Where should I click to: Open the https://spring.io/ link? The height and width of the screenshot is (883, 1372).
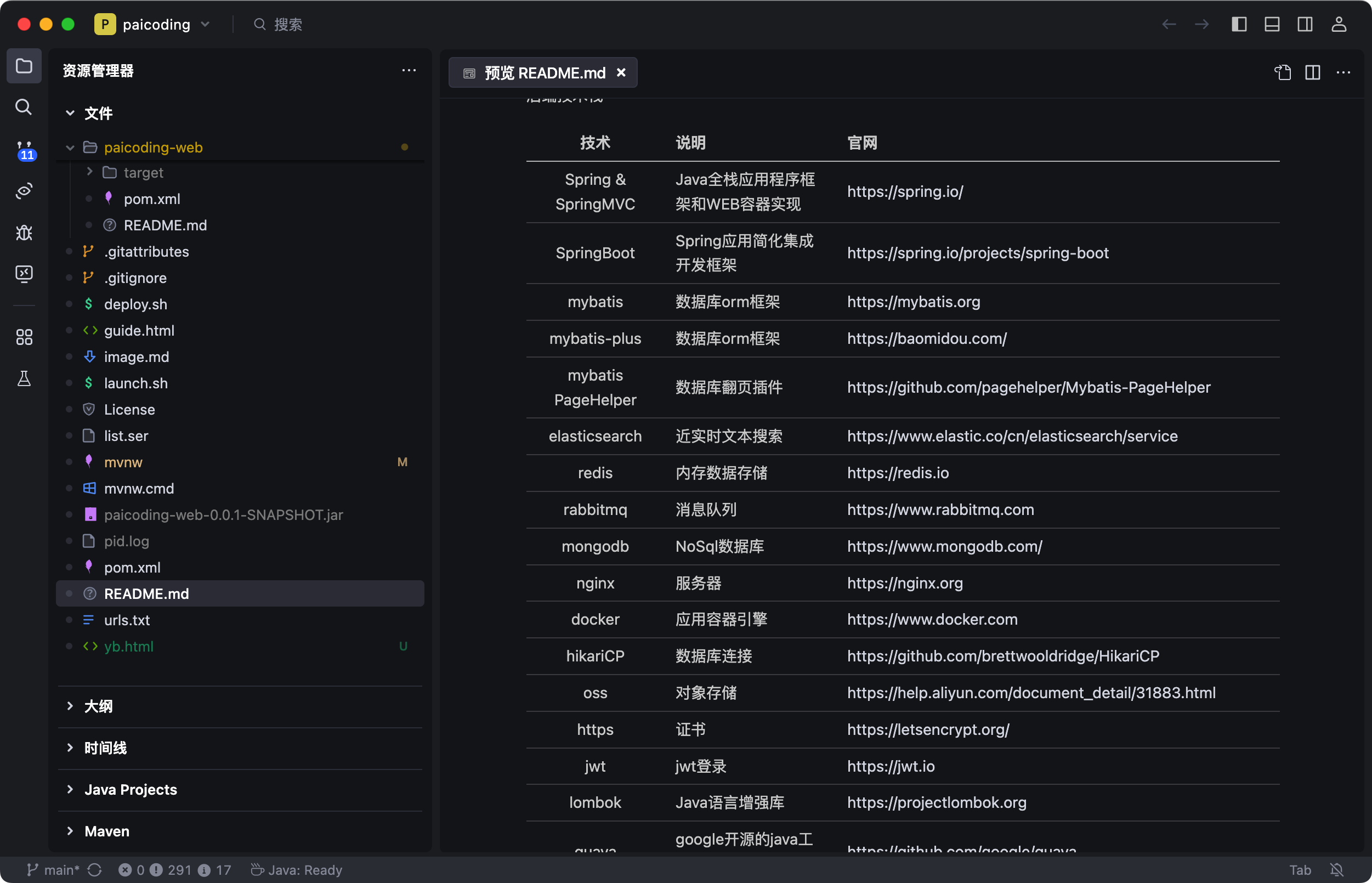(x=905, y=191)
